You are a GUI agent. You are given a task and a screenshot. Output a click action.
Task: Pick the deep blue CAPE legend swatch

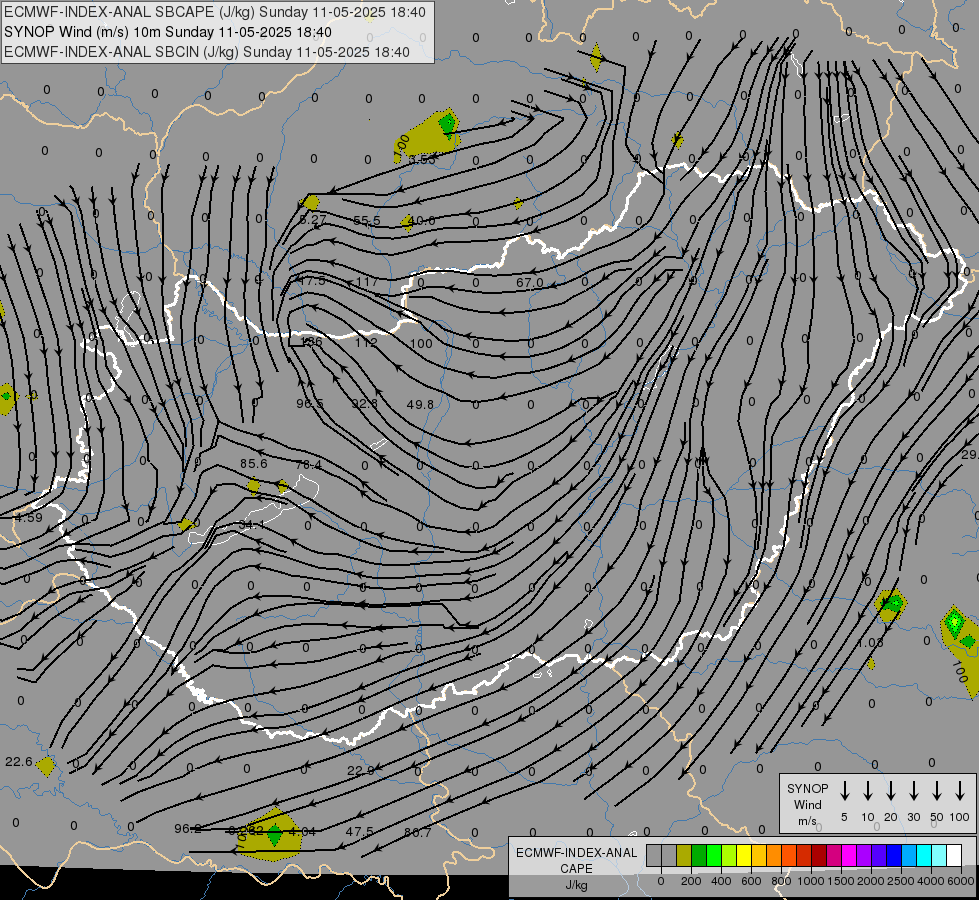[893, 855]
